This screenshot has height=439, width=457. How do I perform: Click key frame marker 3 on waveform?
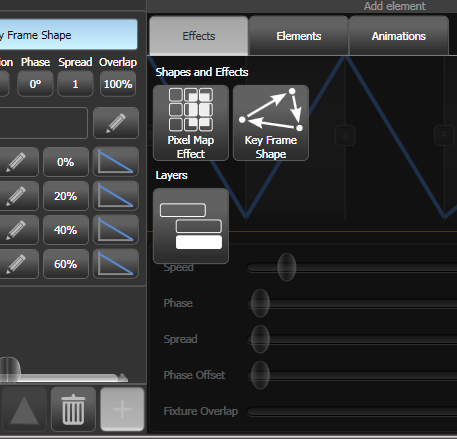click(x=345, y=135)
